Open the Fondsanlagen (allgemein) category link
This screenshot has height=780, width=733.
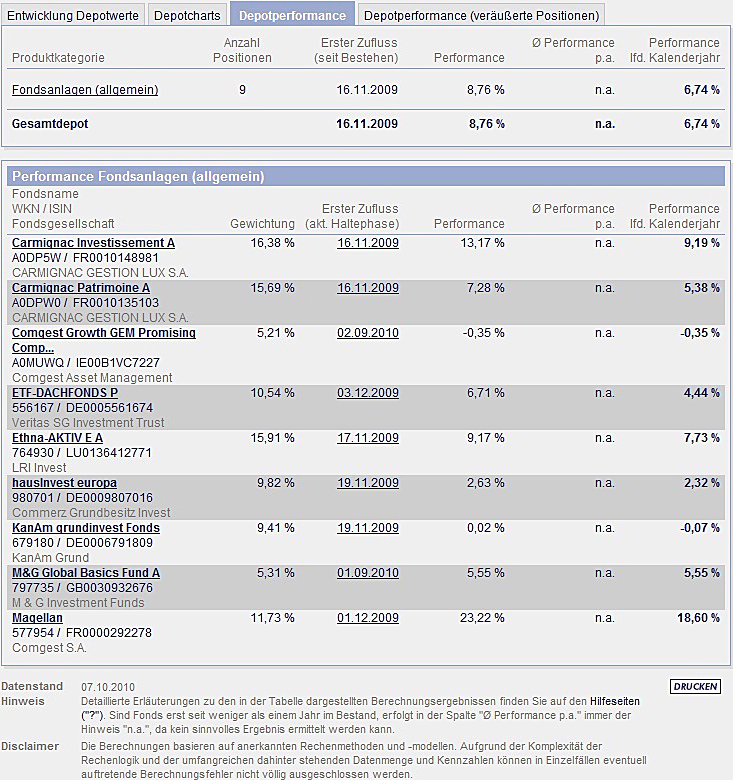pyautogui.click(x=85, y=90)
